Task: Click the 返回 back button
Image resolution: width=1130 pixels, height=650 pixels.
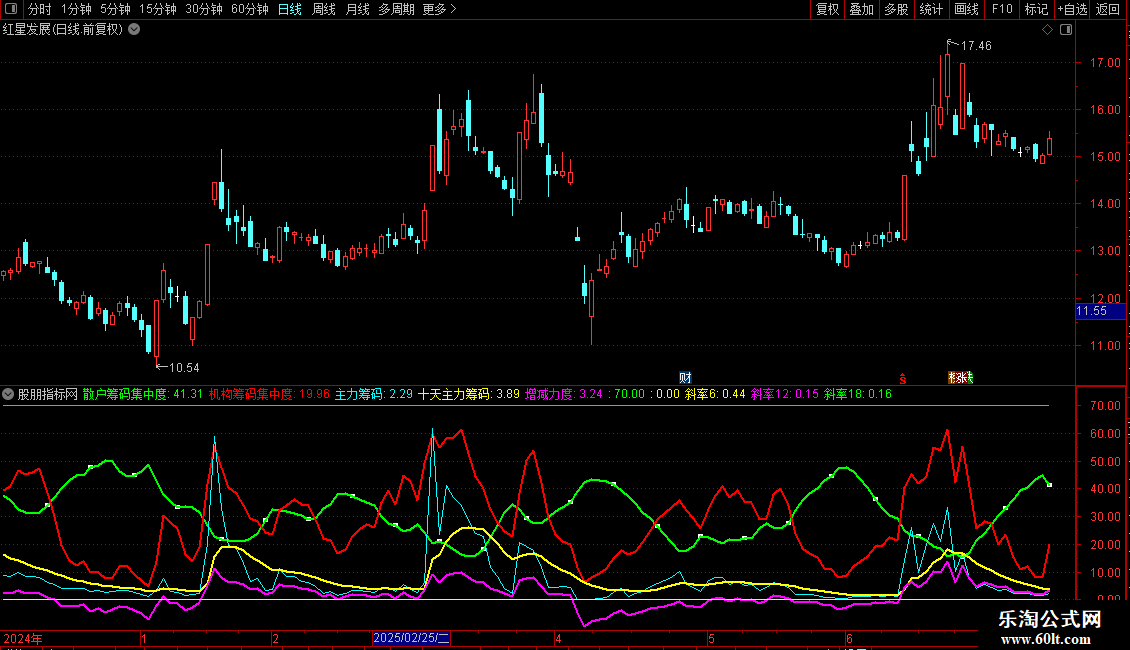Action: (x=1108, y=9)
